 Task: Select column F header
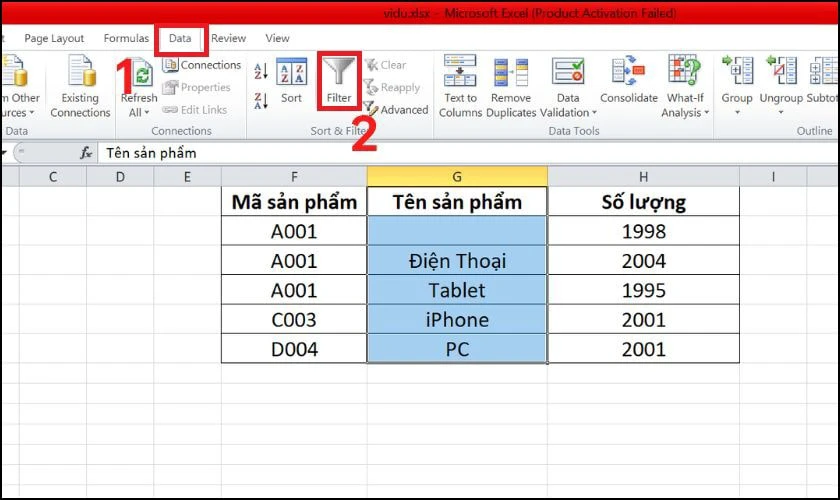(294, 177)
